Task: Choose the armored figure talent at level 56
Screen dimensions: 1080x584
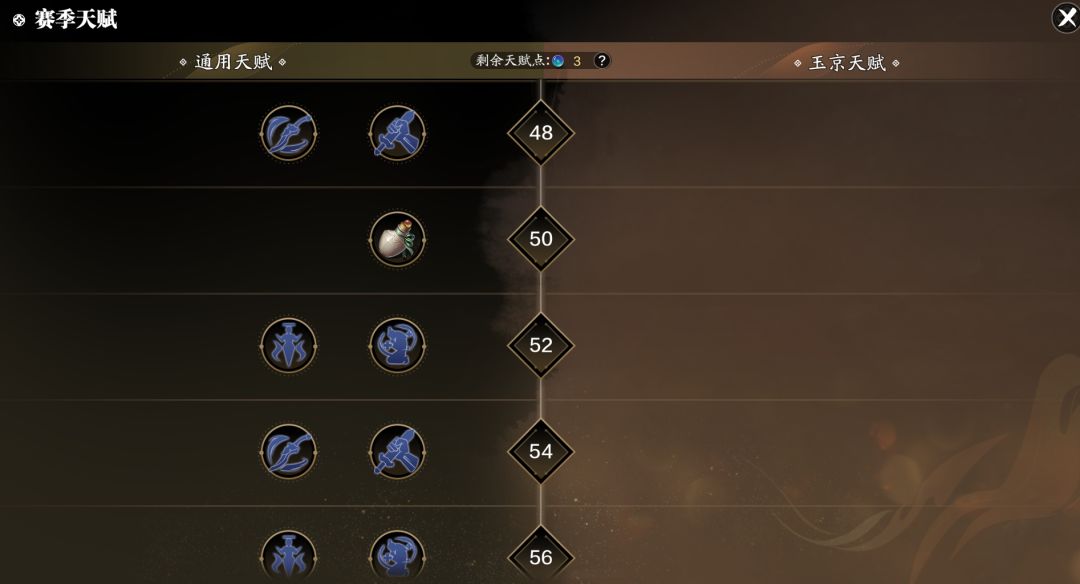Action: 397,556
